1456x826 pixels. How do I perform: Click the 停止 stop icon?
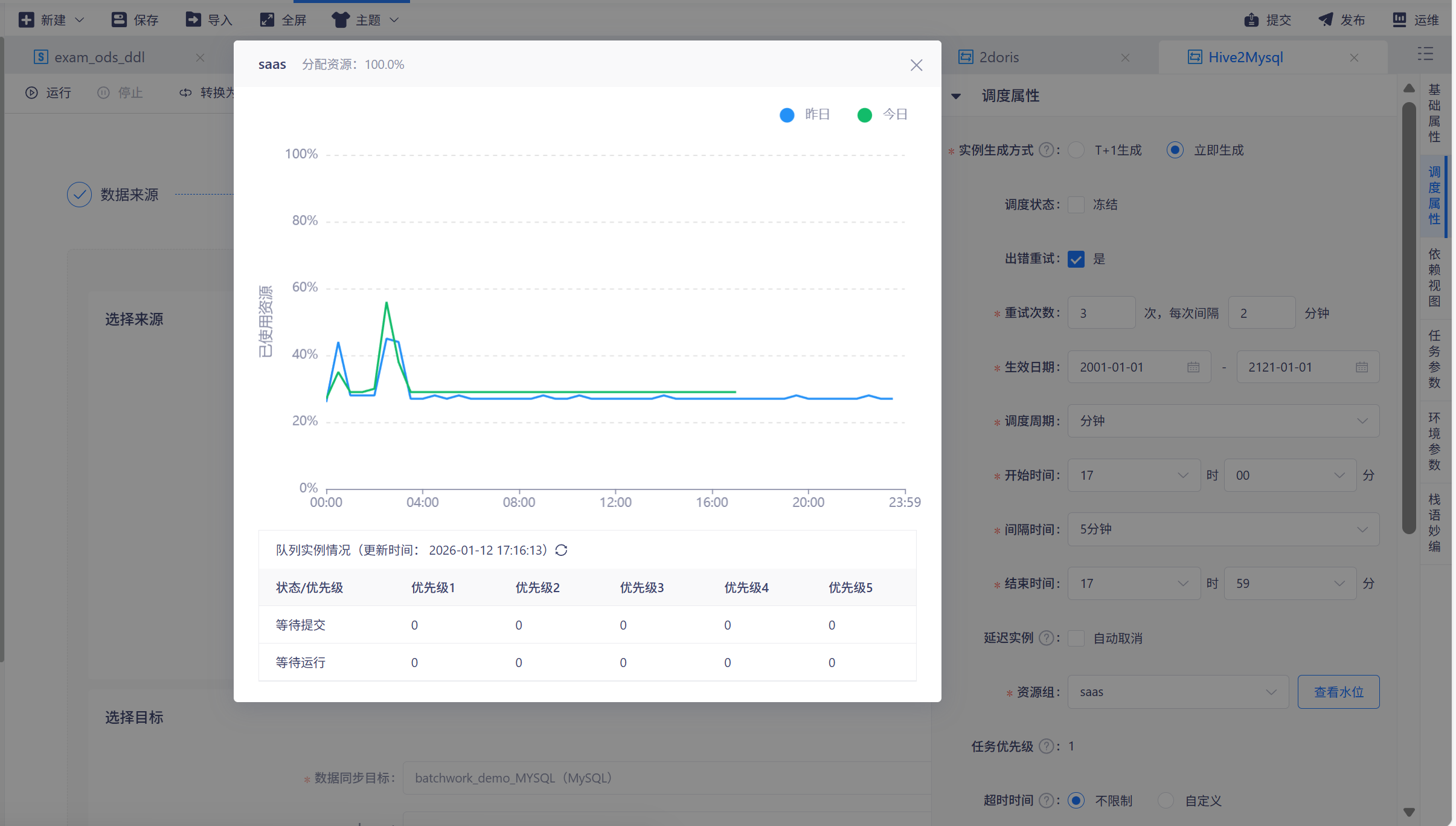(x=103, y=92)
